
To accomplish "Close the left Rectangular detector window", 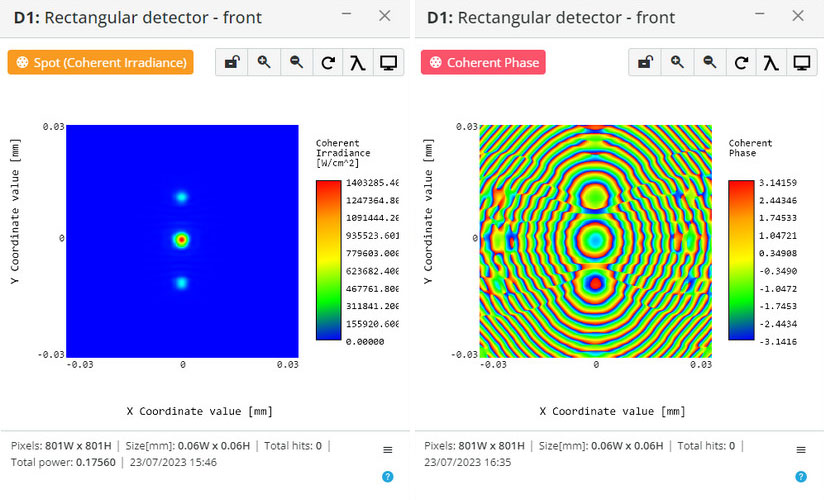I will pyautogui.click(x=385, y=16).
